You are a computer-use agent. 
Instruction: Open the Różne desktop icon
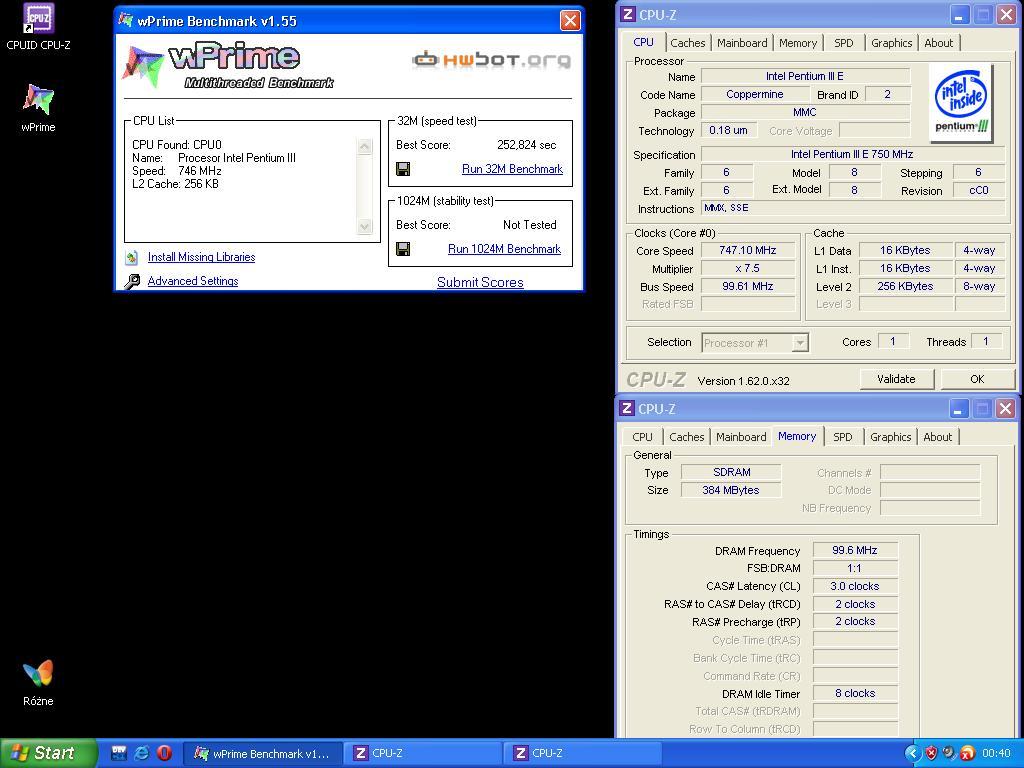38,682
